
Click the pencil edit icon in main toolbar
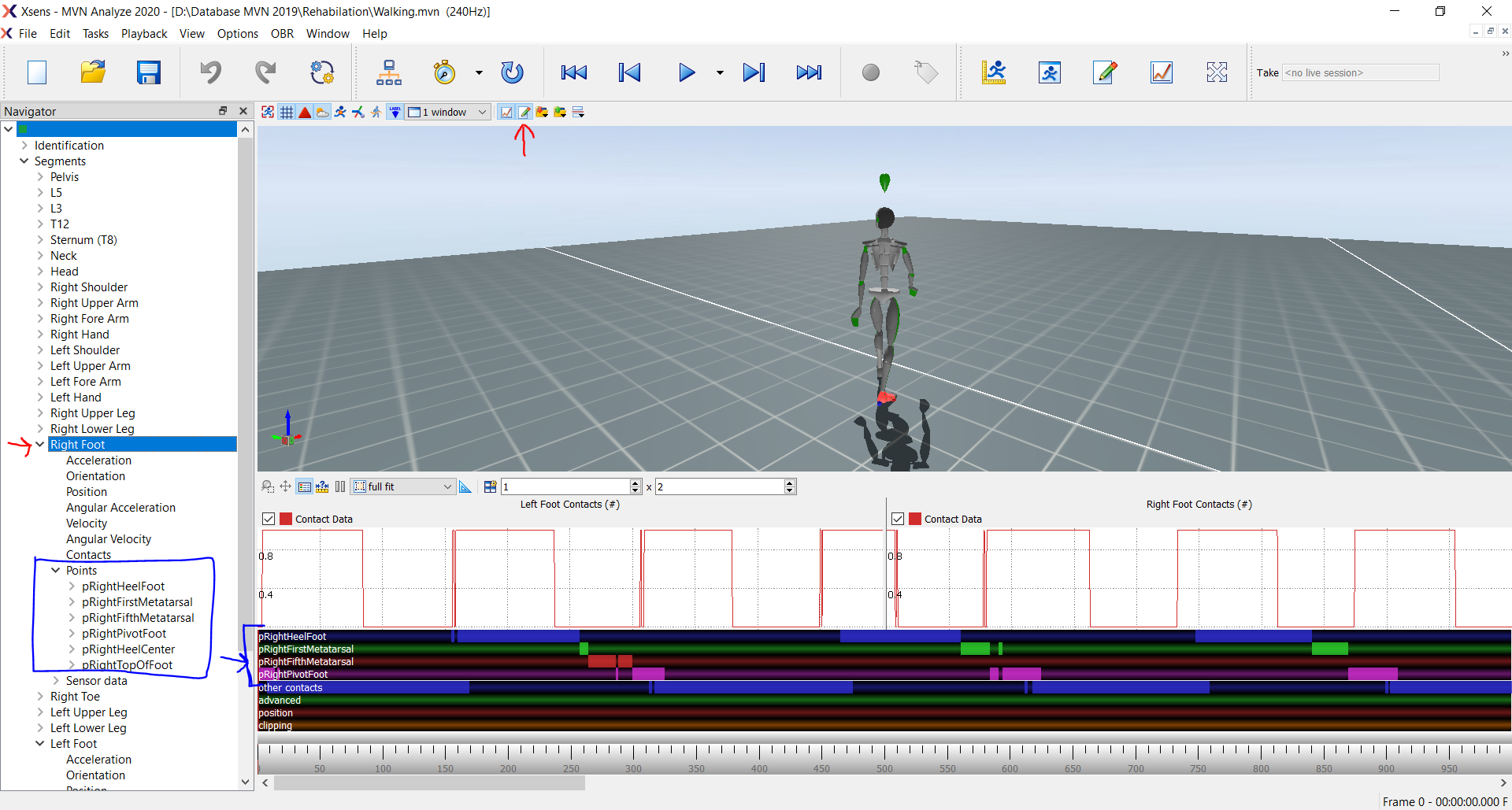click(1106, 72)
